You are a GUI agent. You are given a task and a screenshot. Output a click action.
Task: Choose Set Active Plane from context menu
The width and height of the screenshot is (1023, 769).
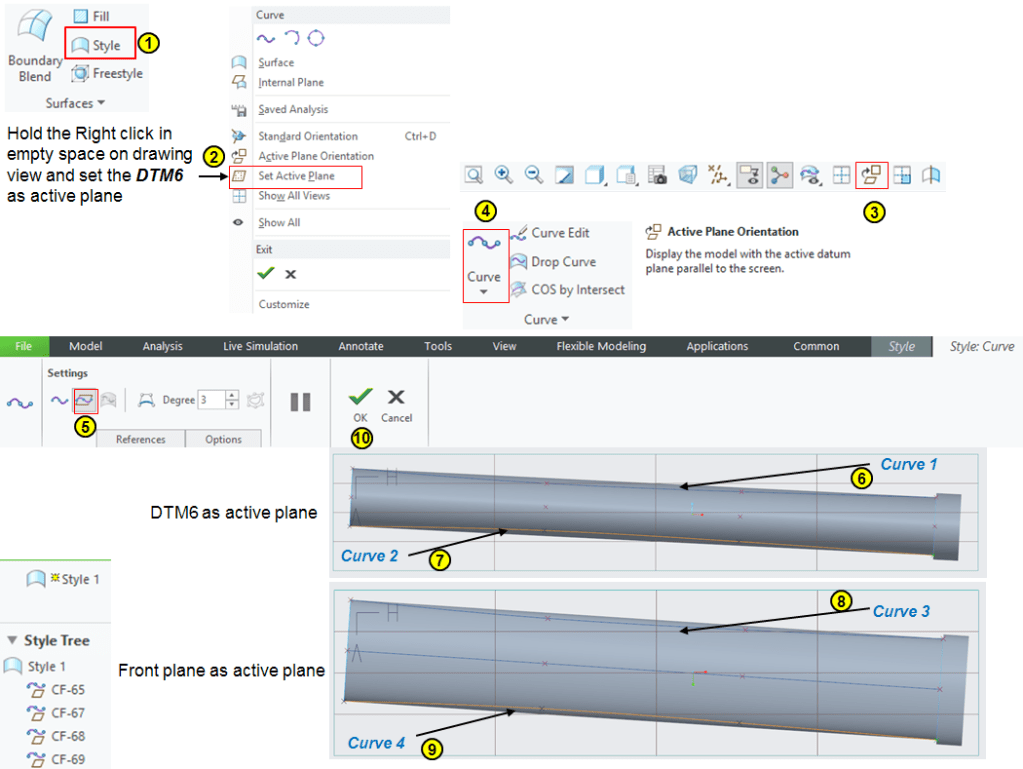[295, 177]
